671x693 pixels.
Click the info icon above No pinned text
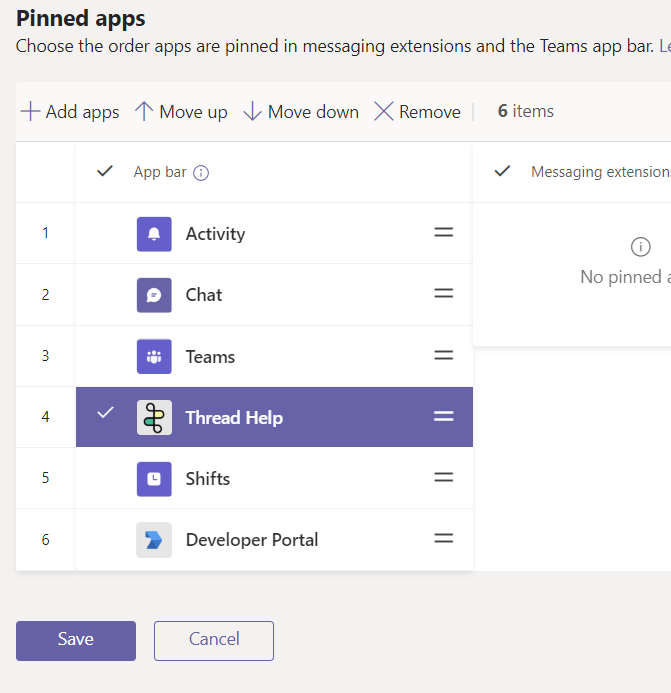(641, 247)
